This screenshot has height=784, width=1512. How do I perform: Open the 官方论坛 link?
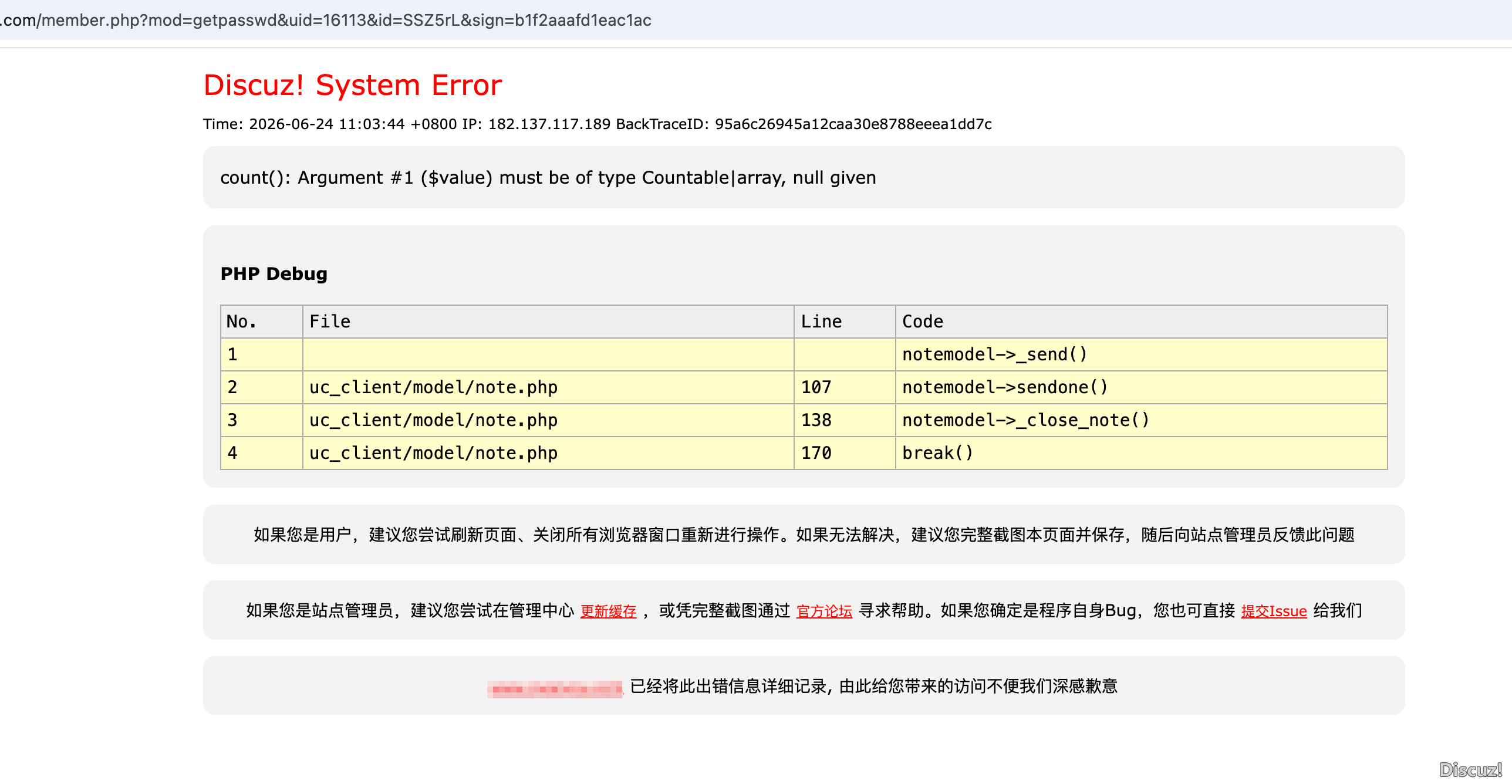(x=824, y=611)
